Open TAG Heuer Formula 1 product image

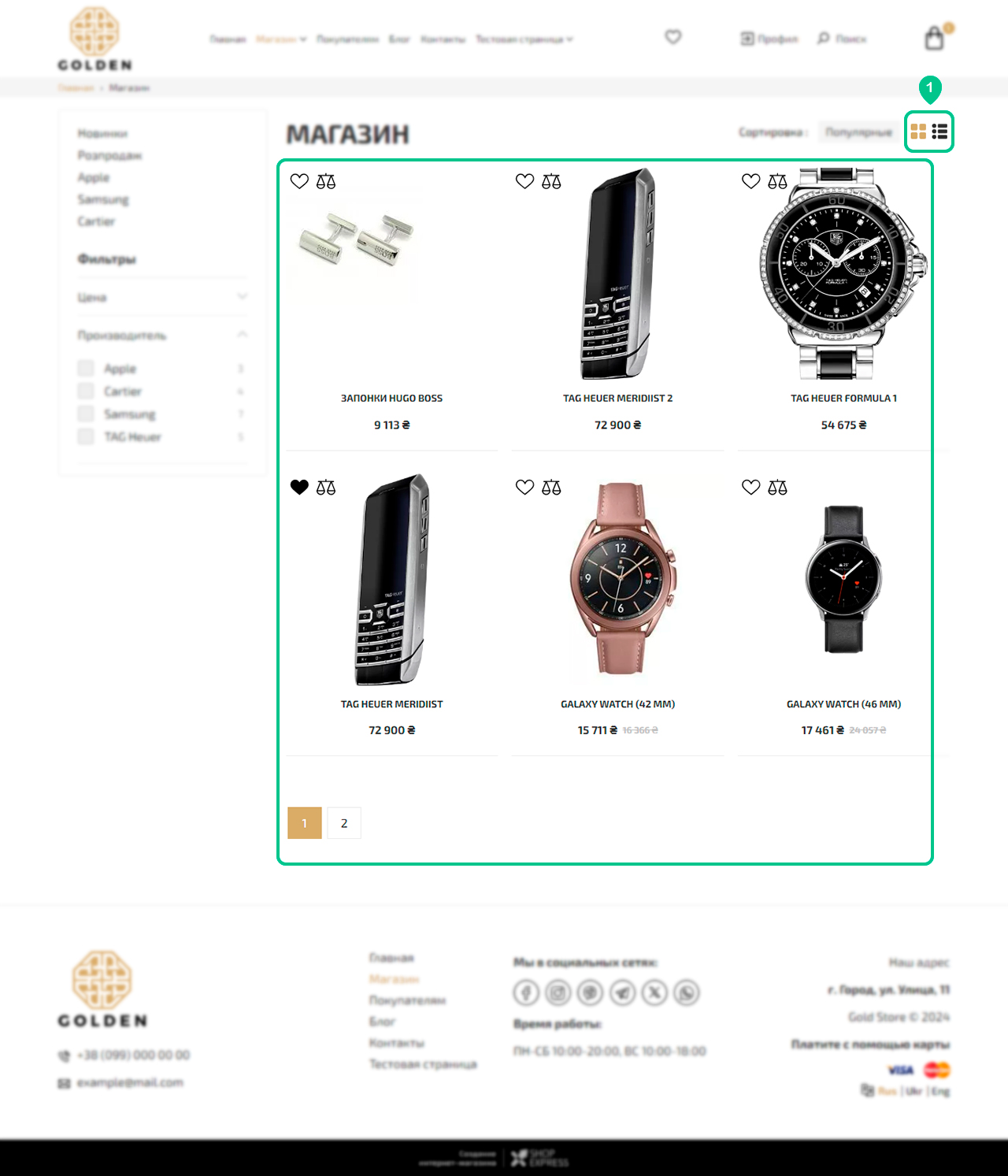coord(843,273)
